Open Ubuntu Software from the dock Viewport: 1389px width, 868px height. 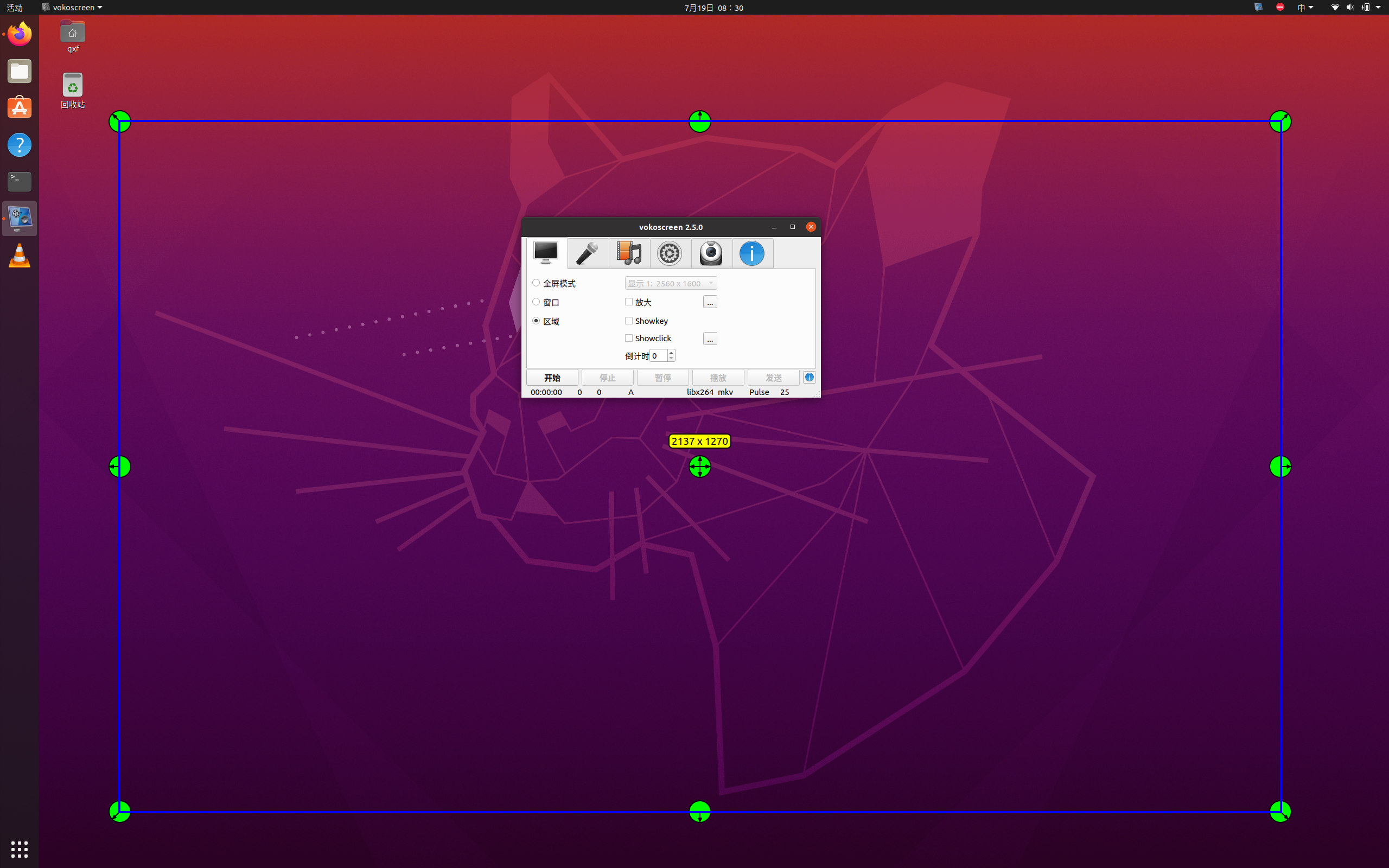[x=20, y=108]
